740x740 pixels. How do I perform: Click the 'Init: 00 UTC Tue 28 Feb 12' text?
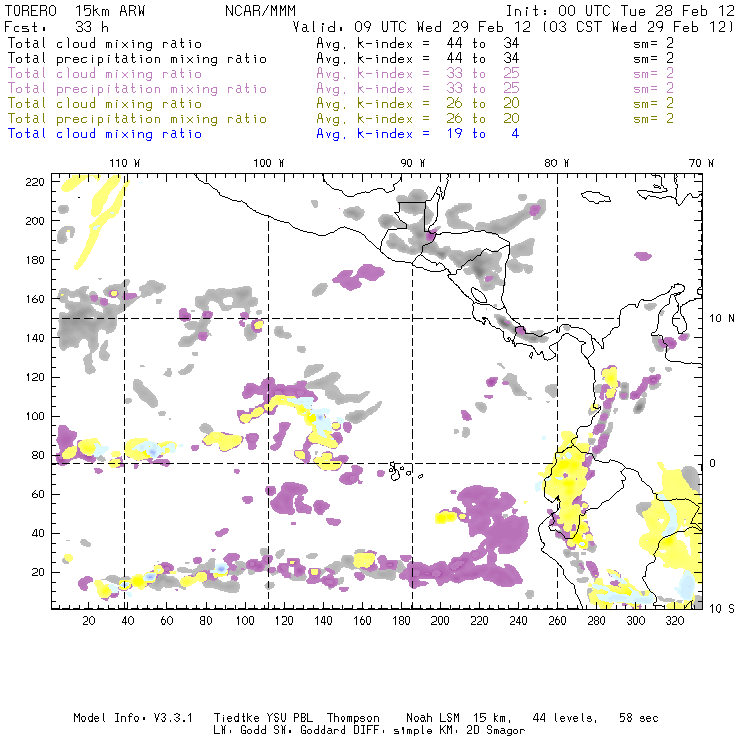click(x=620, y=11)
